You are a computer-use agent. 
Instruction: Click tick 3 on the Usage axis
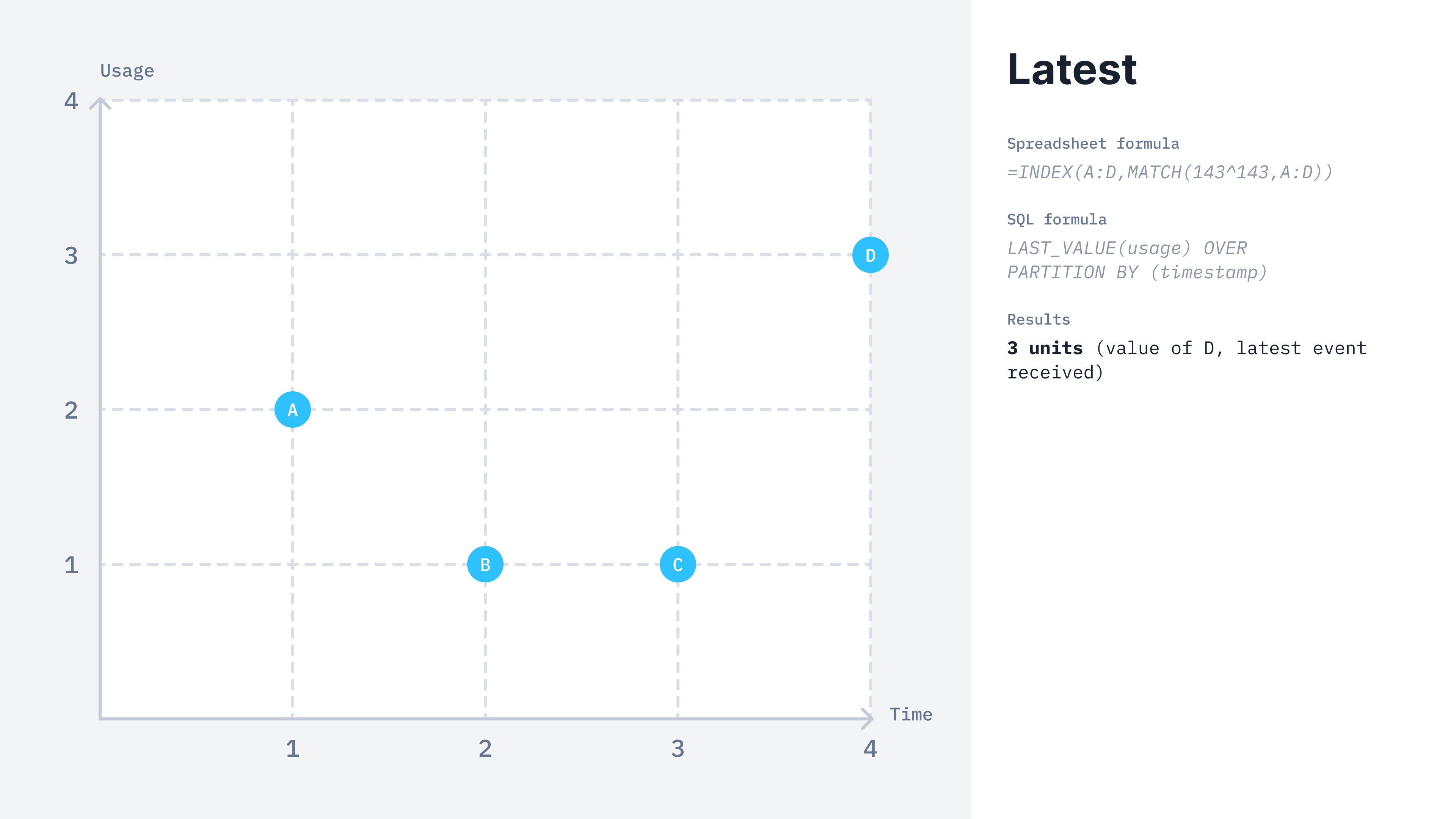(x=71, y=256)
